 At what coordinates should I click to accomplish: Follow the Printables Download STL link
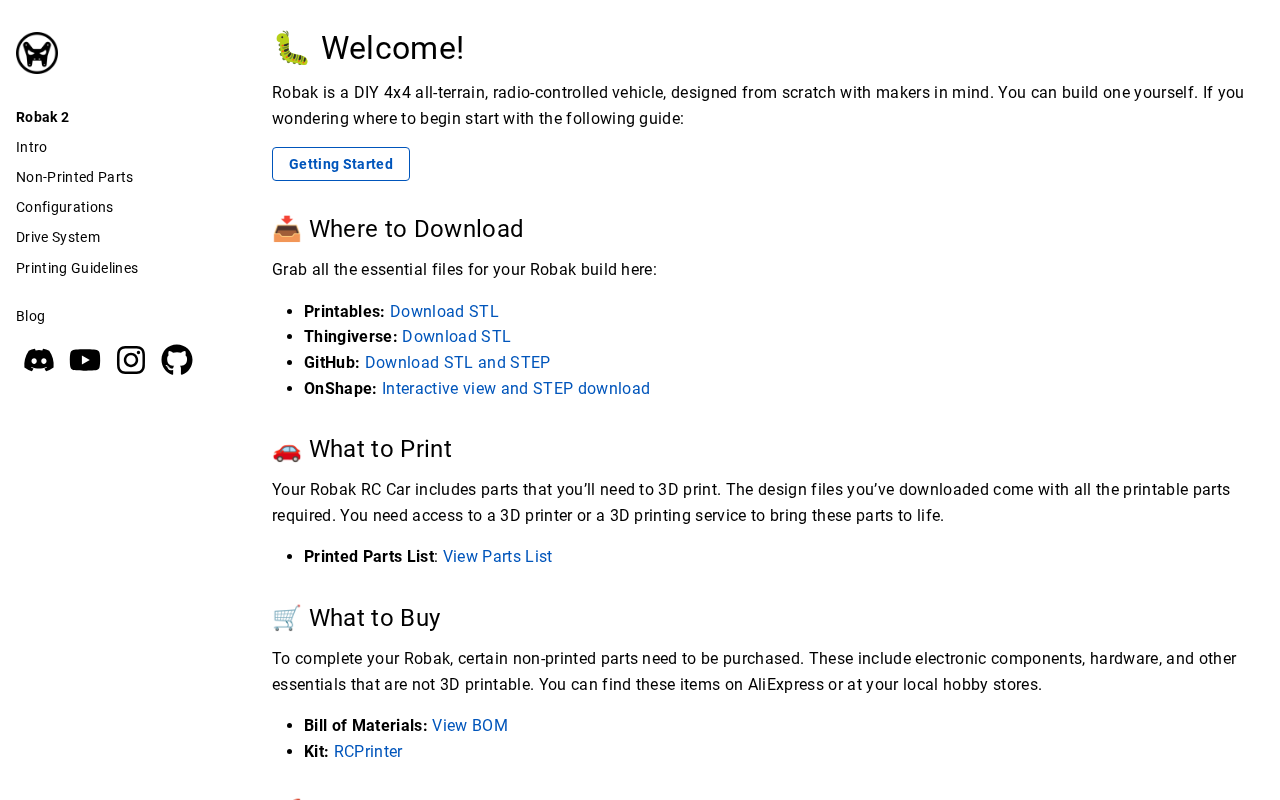[444, 311]
